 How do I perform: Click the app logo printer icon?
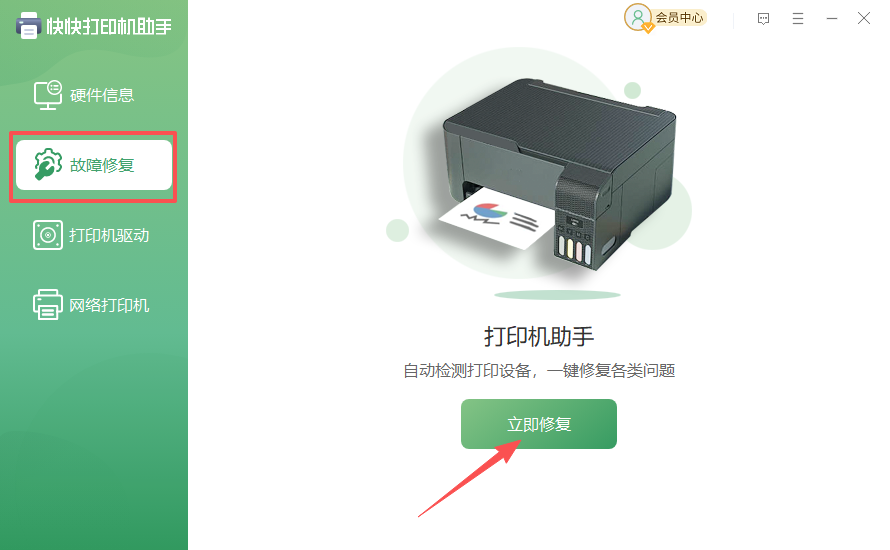click(28, 26)
